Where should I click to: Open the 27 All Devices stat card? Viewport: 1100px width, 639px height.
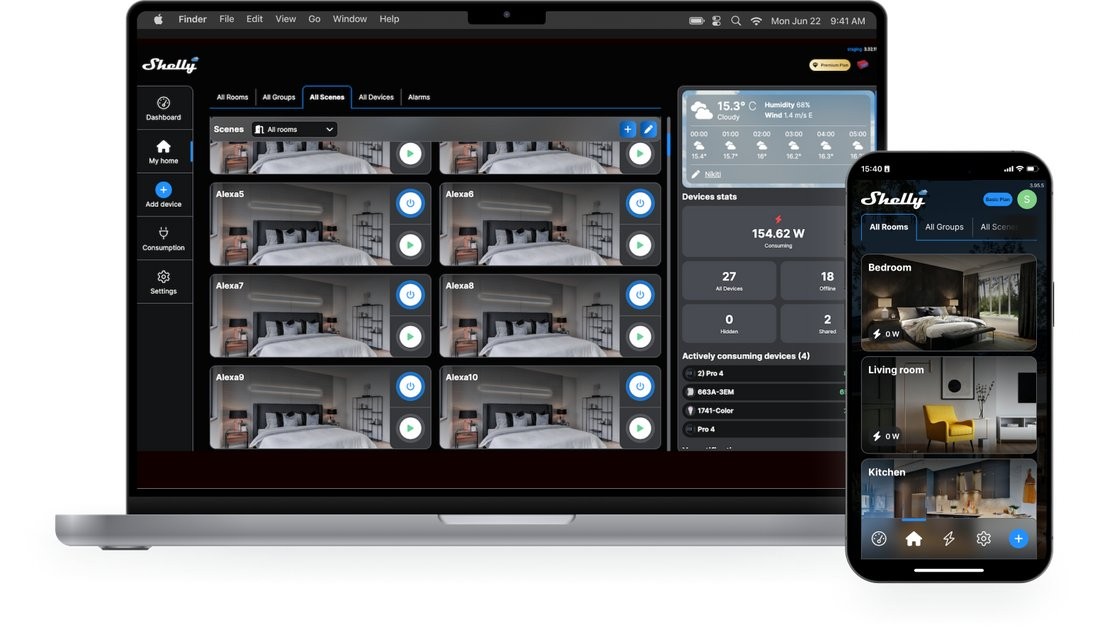pos(729,281)
